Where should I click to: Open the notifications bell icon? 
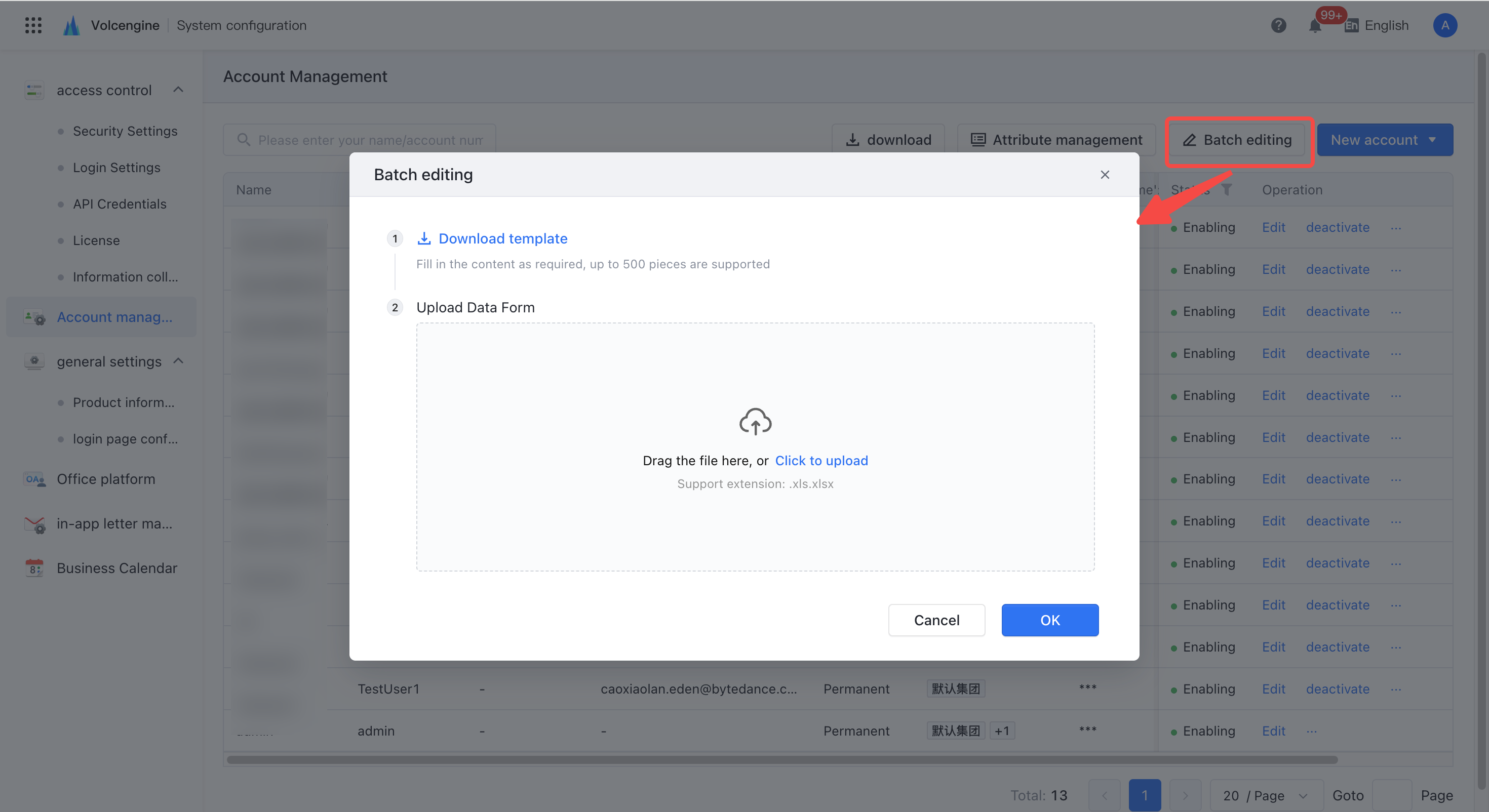[1315, 26]
